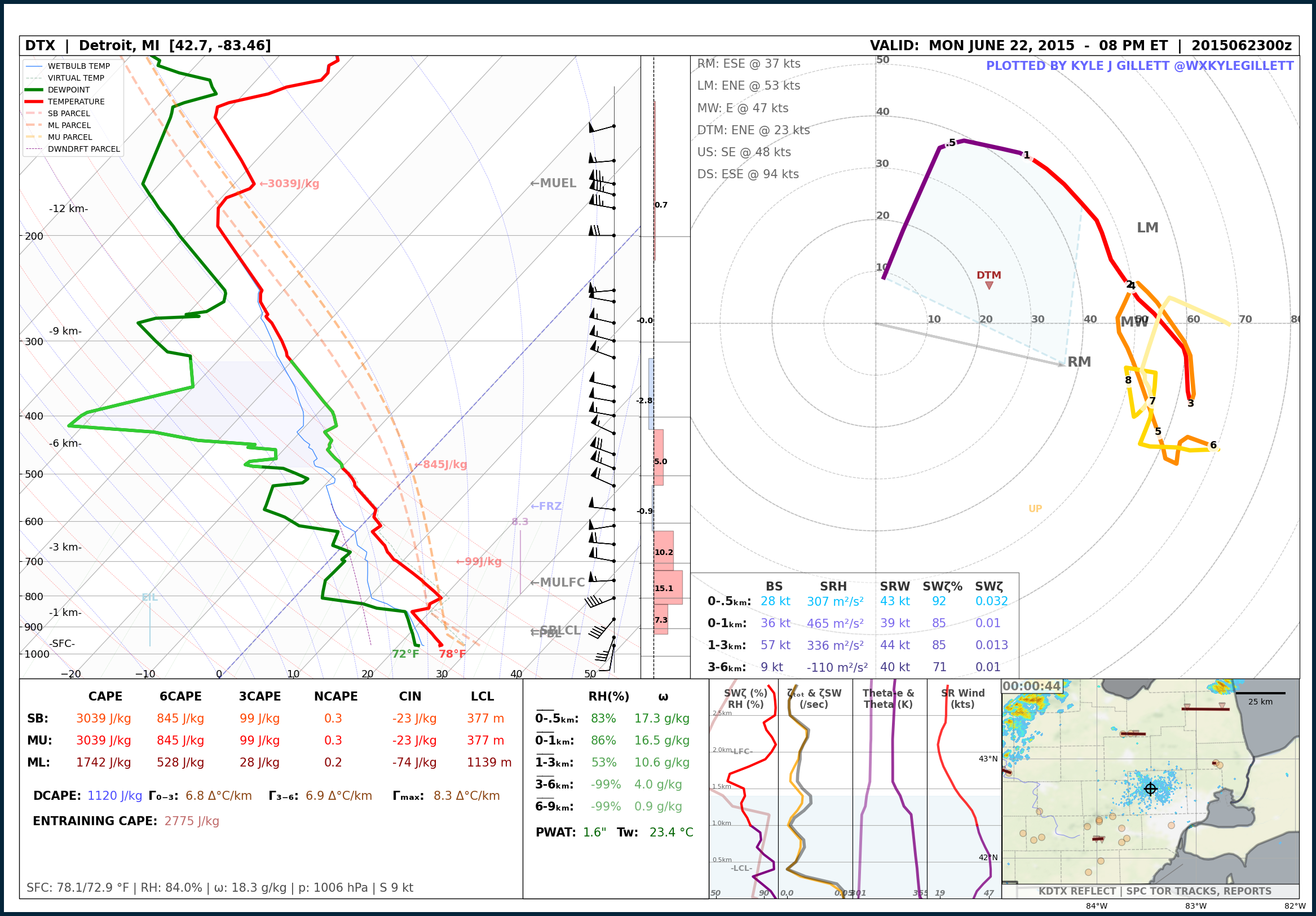Click 'LM: ENE @ 53 kts' storm motion
The height and width of the screenshot is (916, 1316).
click(749, 85)
